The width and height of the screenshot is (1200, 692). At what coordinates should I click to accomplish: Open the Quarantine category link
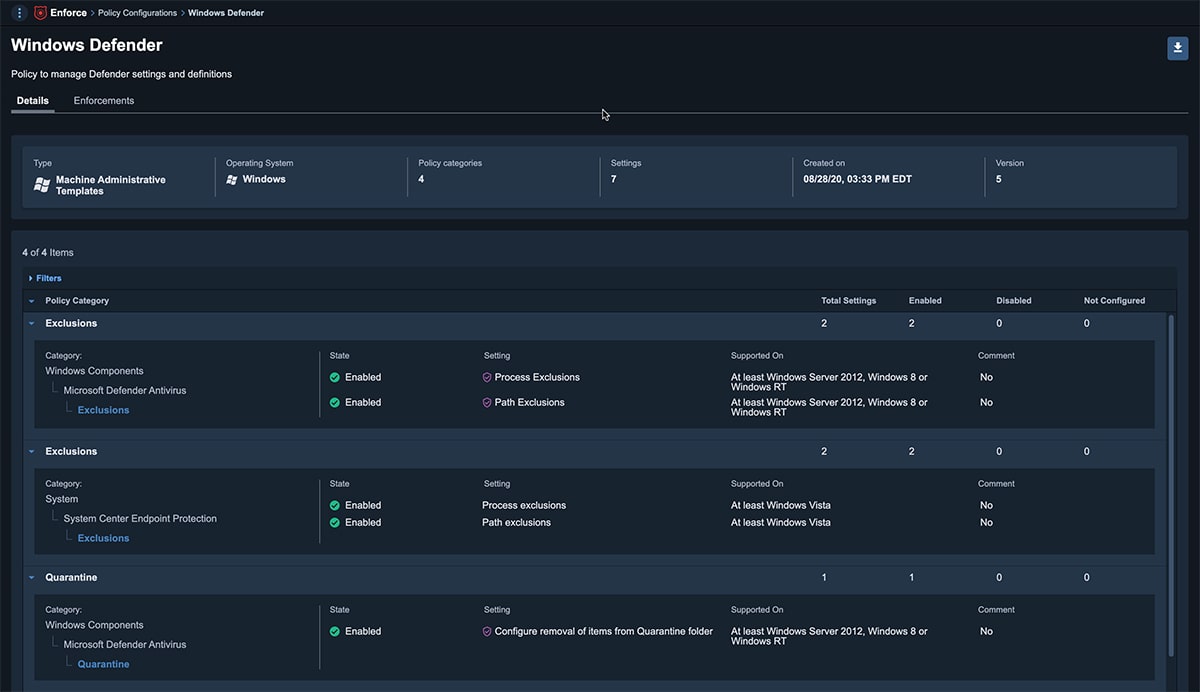[103, 664]
